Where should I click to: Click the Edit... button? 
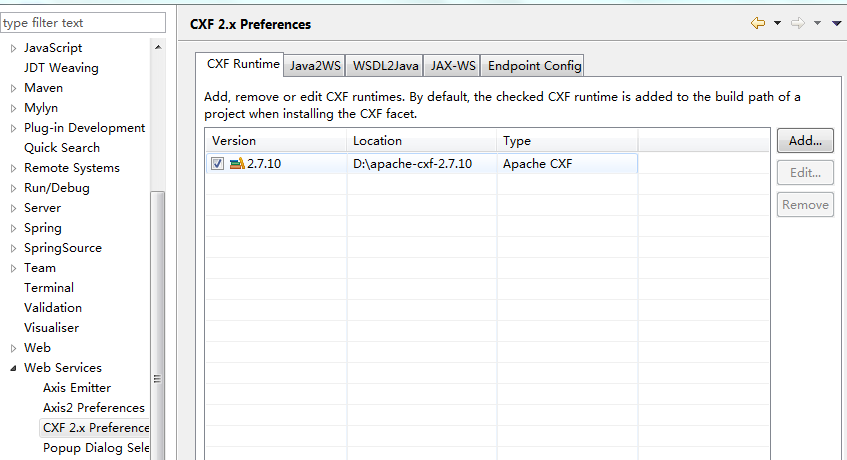tap(805, 173)
